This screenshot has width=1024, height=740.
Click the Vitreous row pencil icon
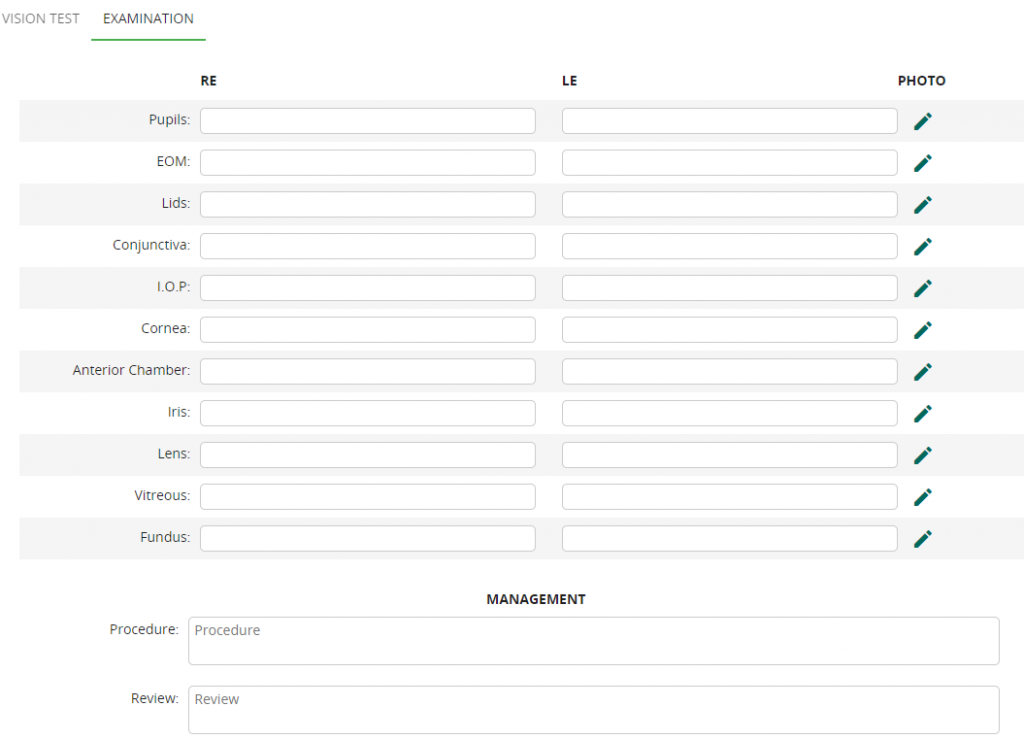click(923, 497)
